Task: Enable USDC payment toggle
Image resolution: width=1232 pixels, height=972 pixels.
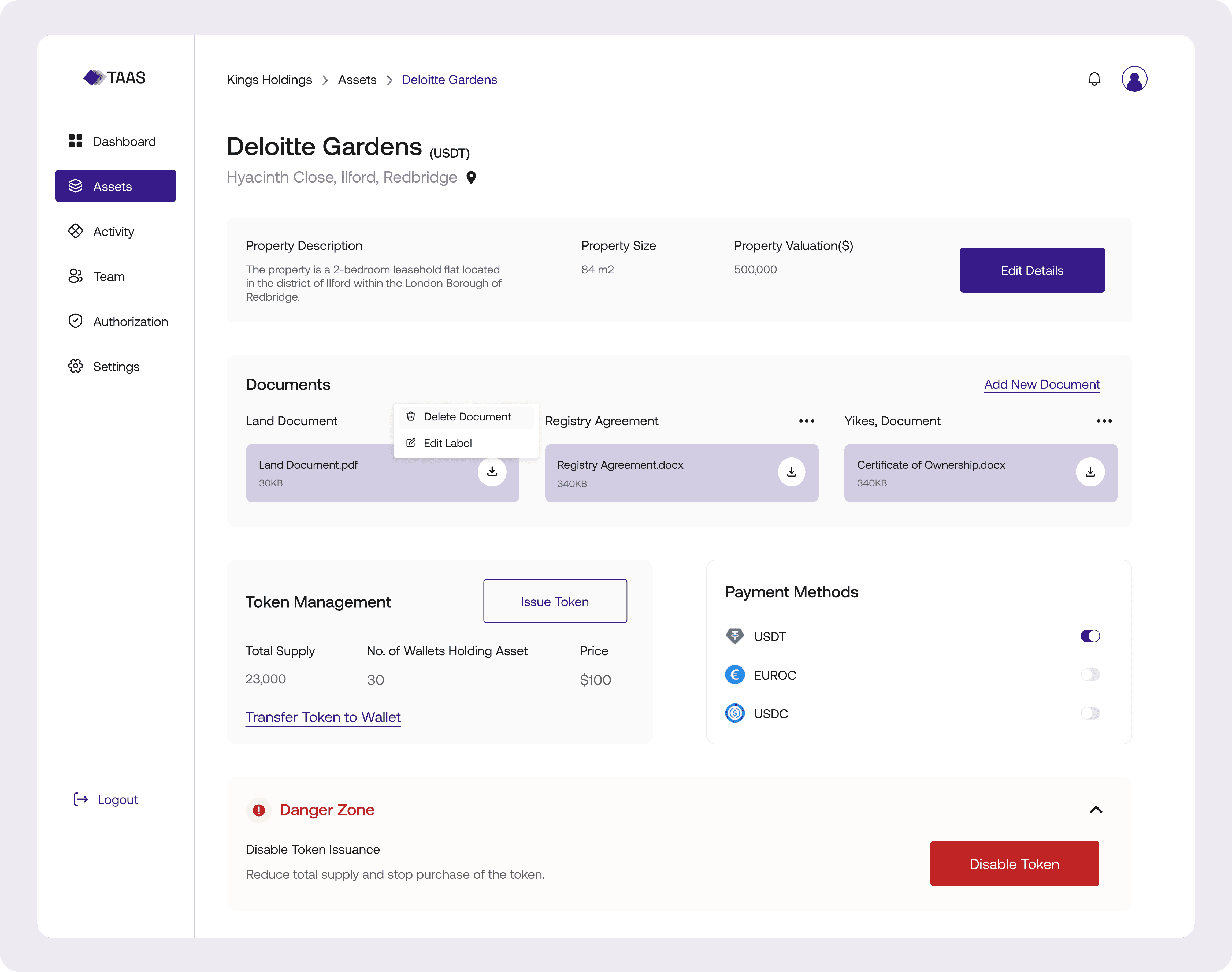Action: [1090, 714]
